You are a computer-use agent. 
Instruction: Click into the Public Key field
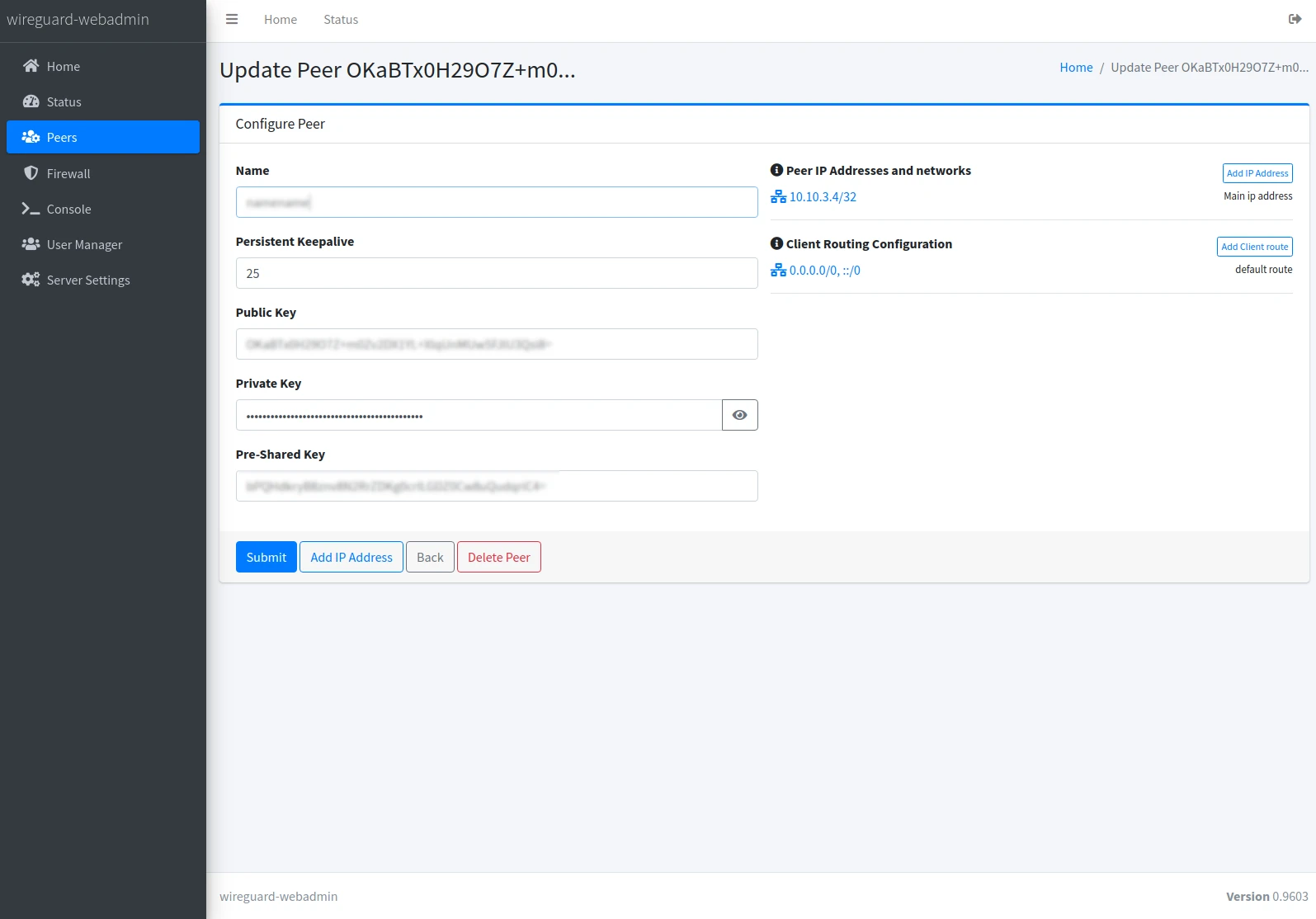pos(497,344)
